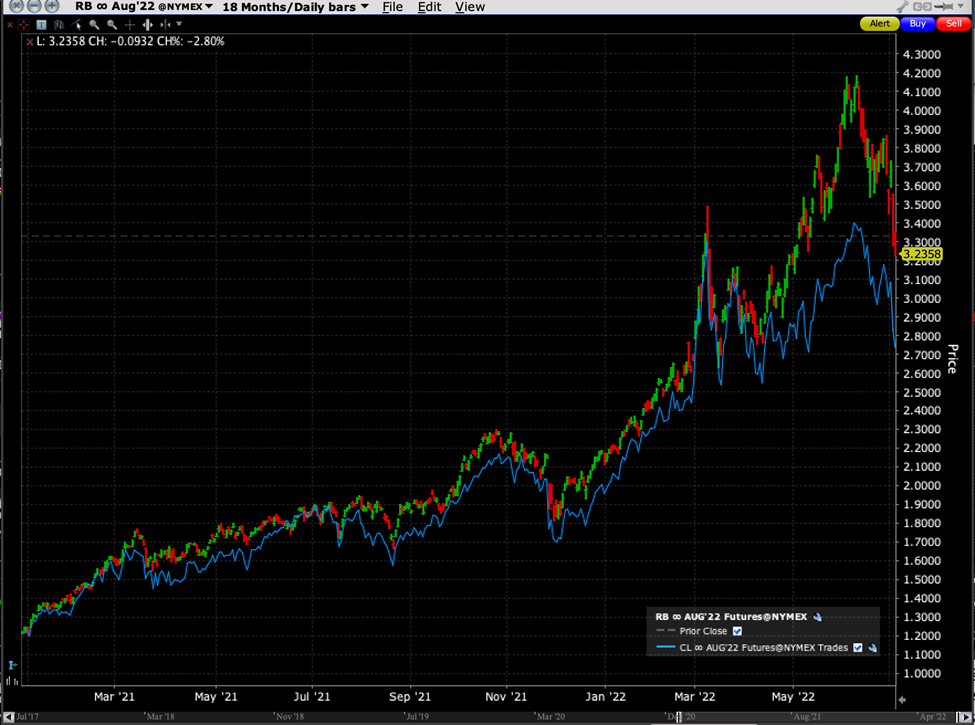Enable the orange crosshair cursor

coord(129,24)
